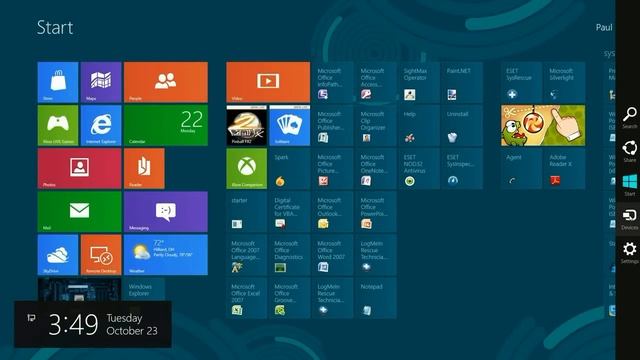The height and width of the screenshot is (360, 640).
Task: Launch SightMax Operator tile
Action: coord(419,82)
